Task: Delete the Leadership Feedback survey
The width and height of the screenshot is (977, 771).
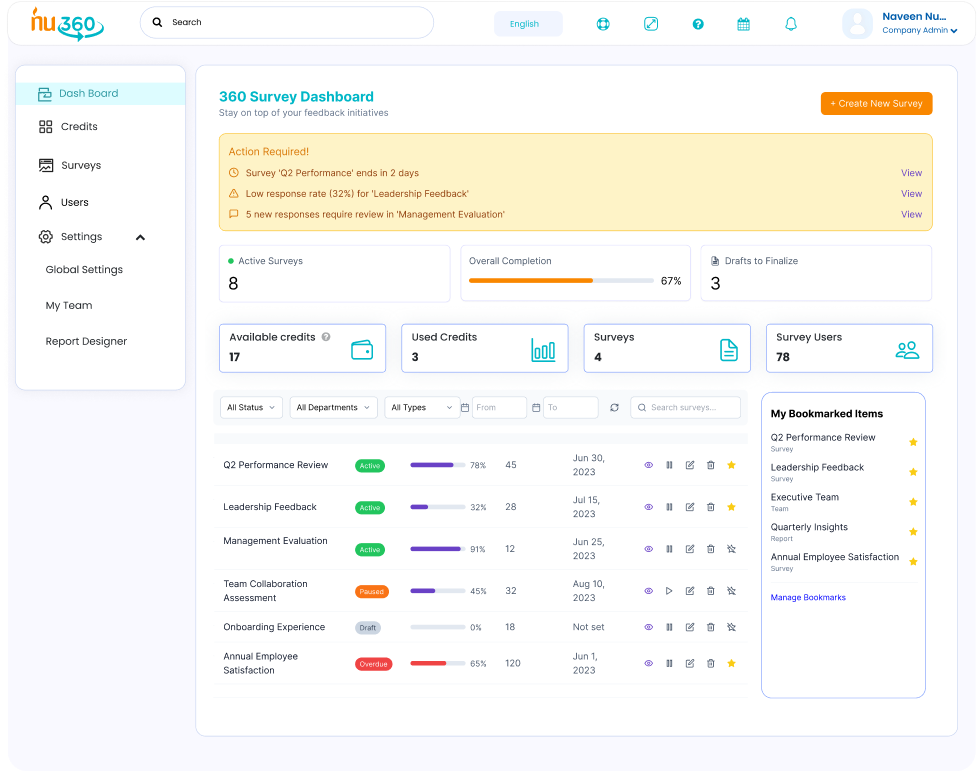Action: (x=710, y=507)
